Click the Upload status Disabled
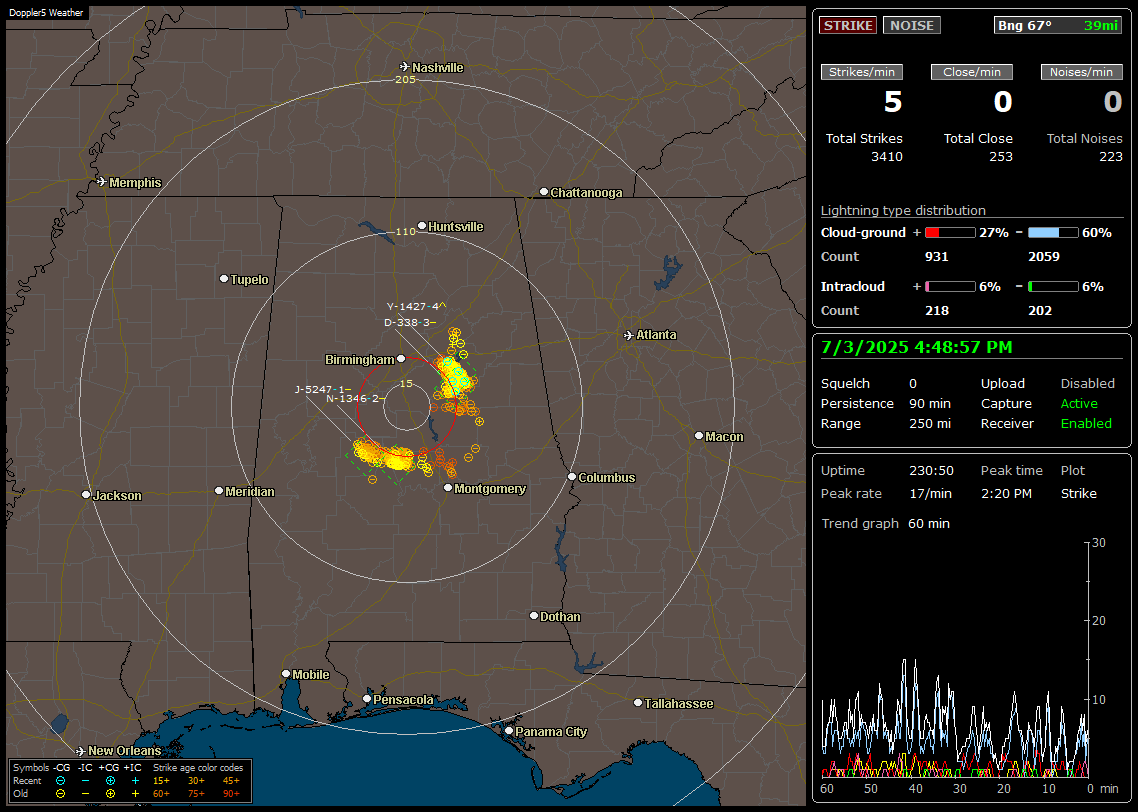The width and height of the screenshot is (1138, 812). tap(1087, 384)
